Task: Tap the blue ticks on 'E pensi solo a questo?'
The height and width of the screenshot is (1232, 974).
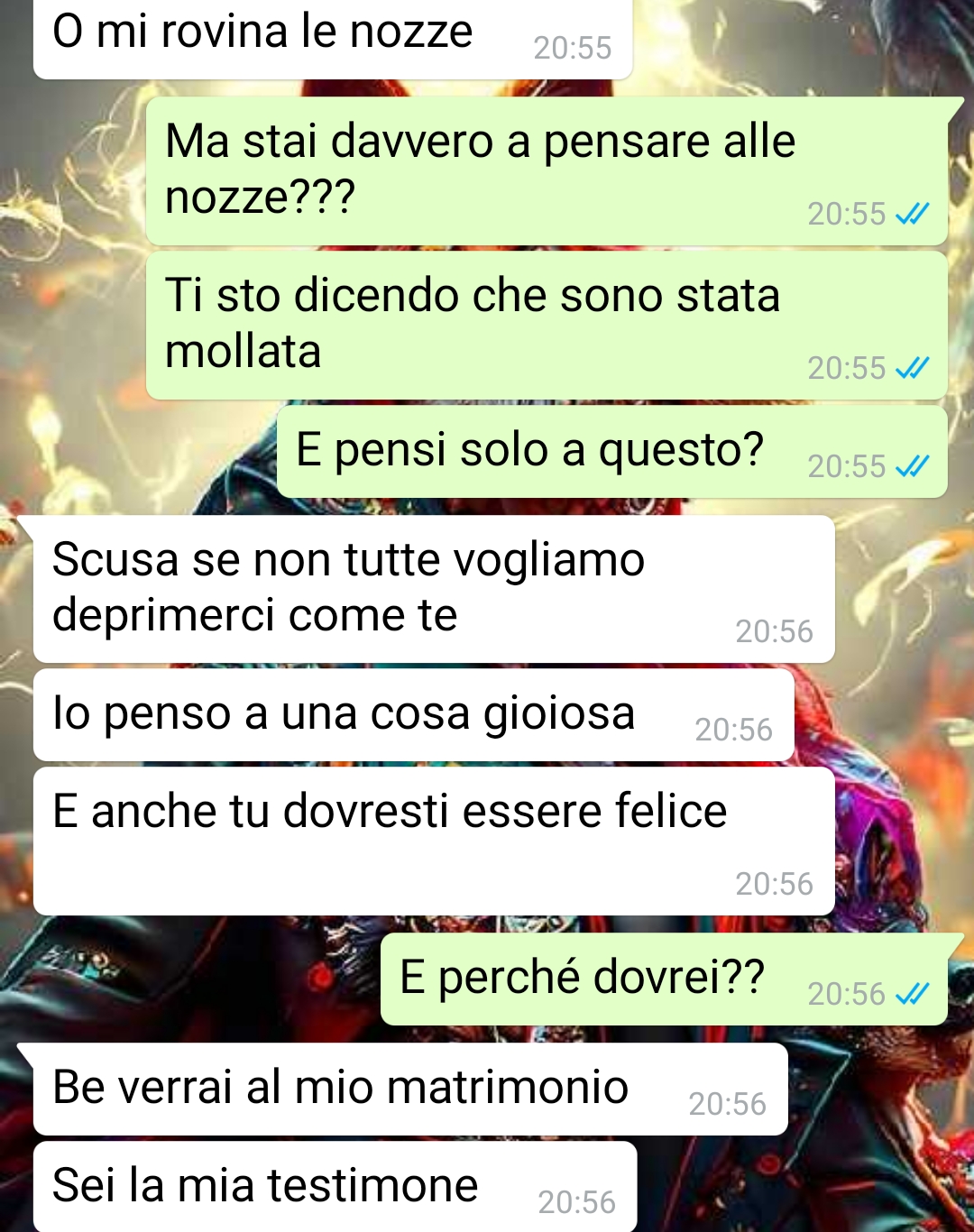Action: (x=913, y=466)
